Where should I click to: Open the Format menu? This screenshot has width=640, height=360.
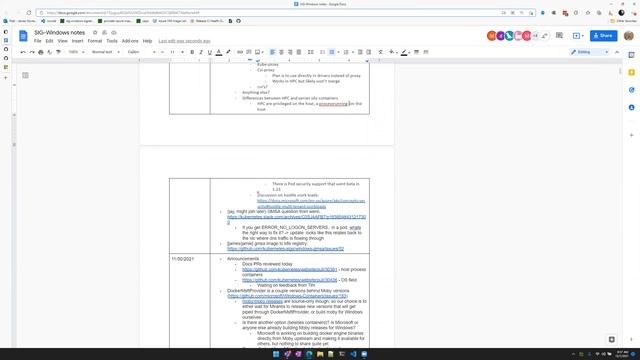95,41
